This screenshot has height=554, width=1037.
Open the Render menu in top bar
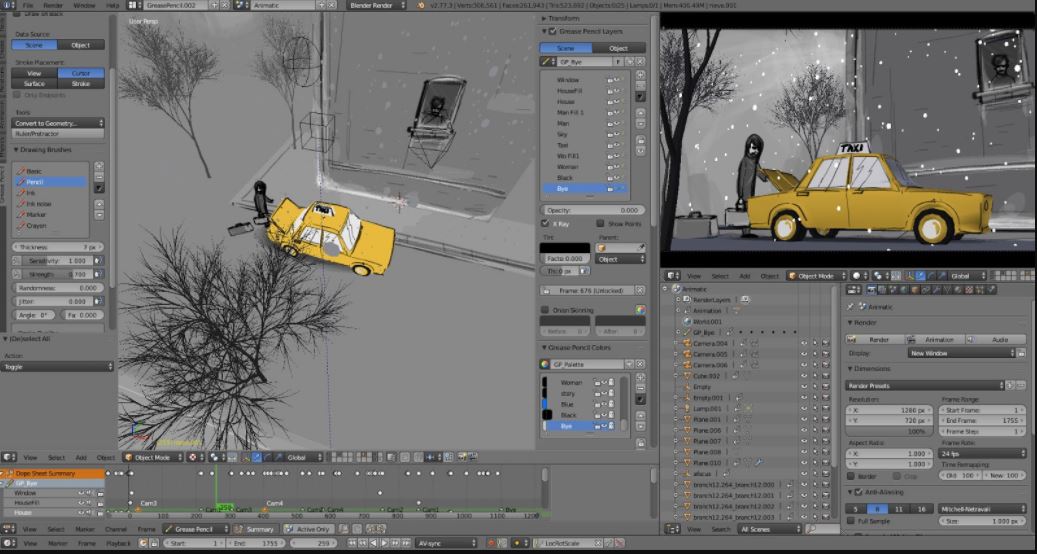click(53, 5)
